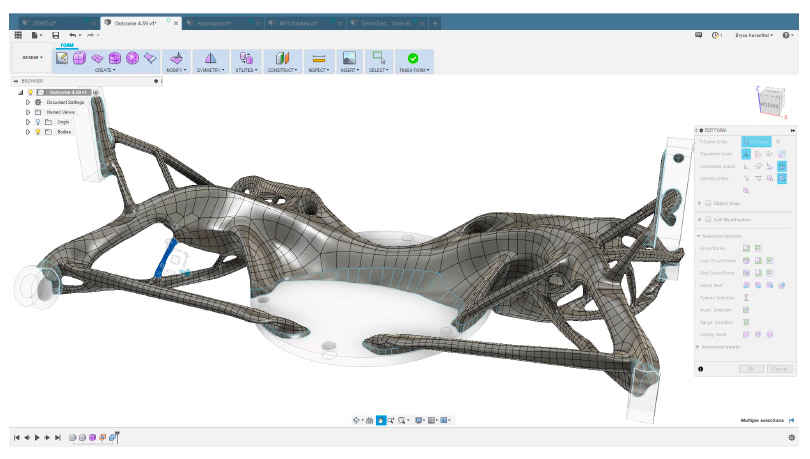Expand the Numerical Inputs section
This screenshot has width=810, height=459.
(x=699, y=346)
